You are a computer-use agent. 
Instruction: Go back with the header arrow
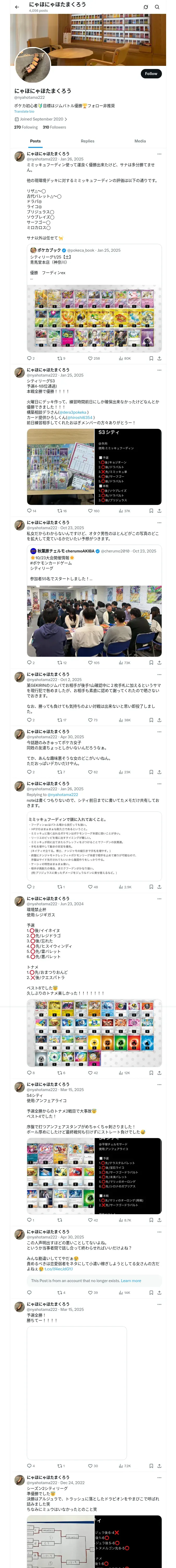pyautogui.click(x=17, y=7)
